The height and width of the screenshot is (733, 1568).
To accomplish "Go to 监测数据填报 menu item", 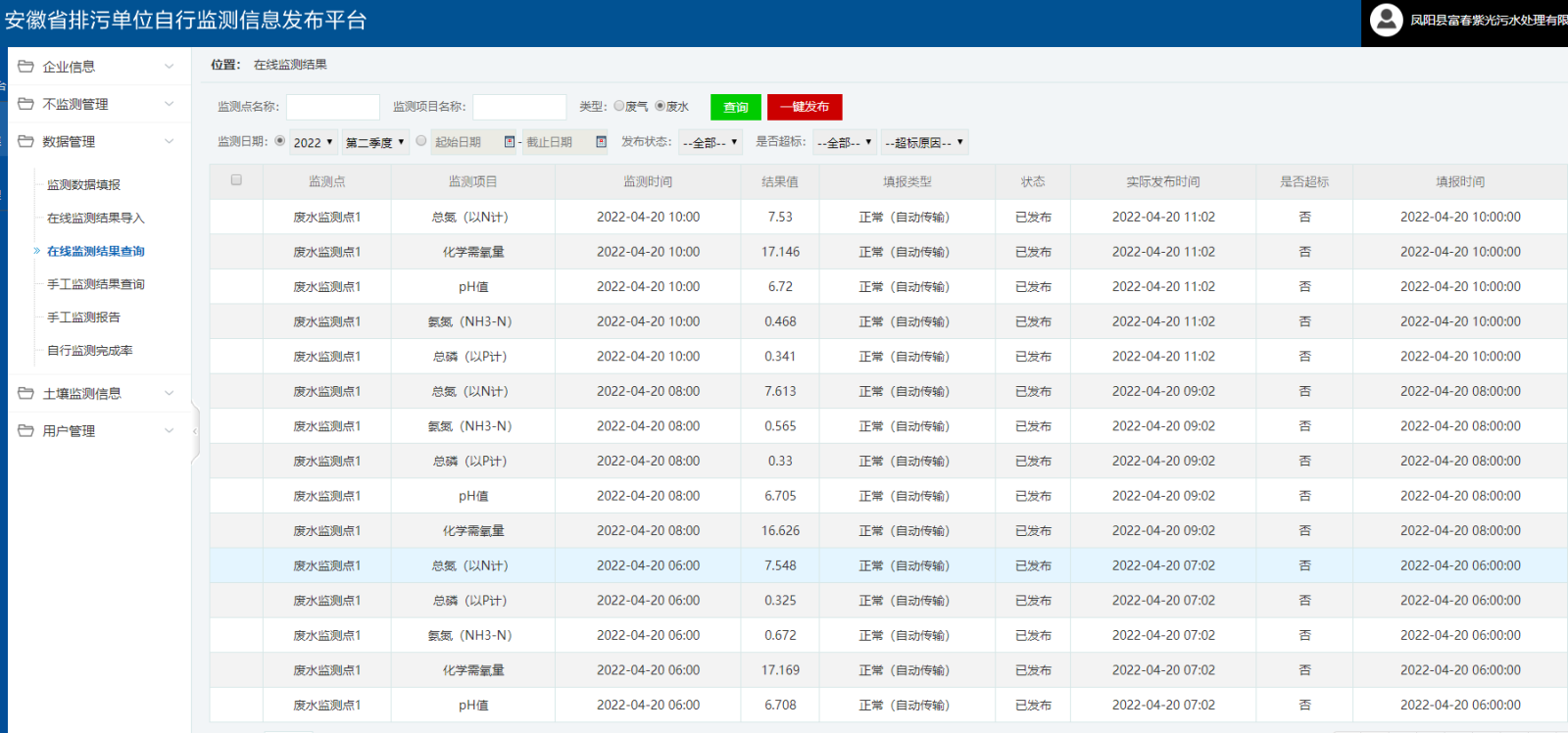I will click(84, 185).
